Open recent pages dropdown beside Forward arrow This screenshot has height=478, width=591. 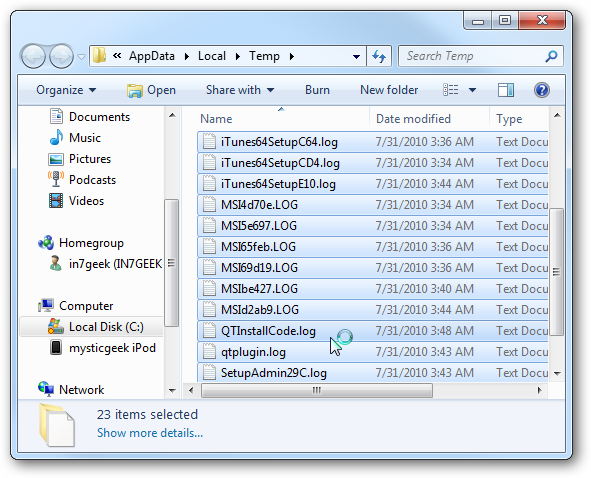[81, 57]
